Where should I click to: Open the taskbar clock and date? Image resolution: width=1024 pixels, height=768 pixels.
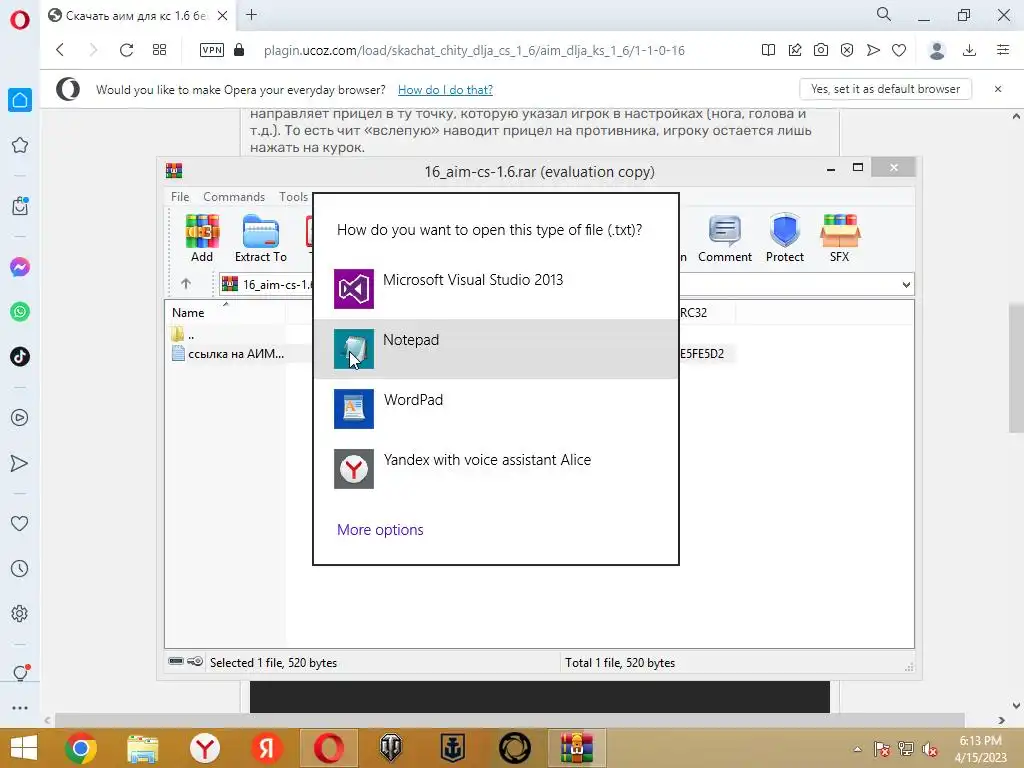981,748
